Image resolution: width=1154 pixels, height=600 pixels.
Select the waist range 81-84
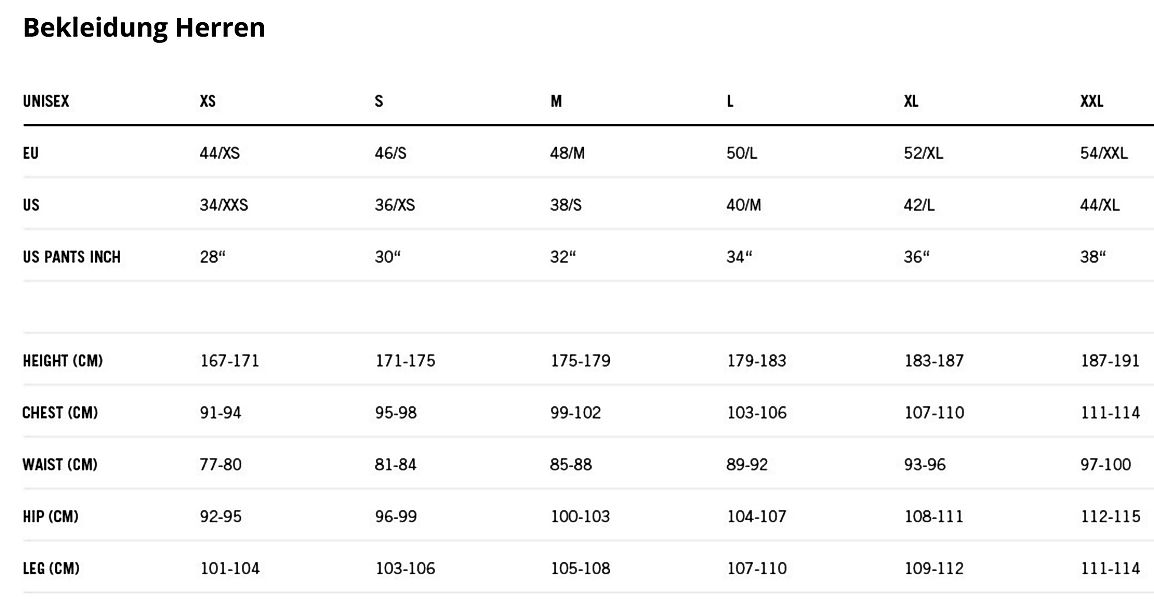pos(396,465)
